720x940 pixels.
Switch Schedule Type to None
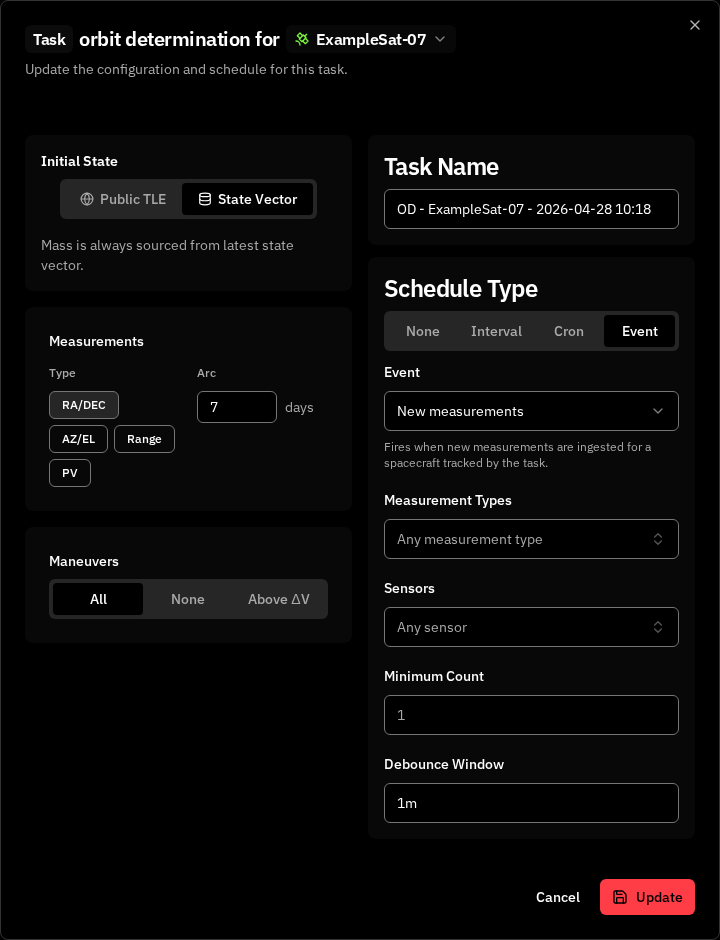[423, 331]
